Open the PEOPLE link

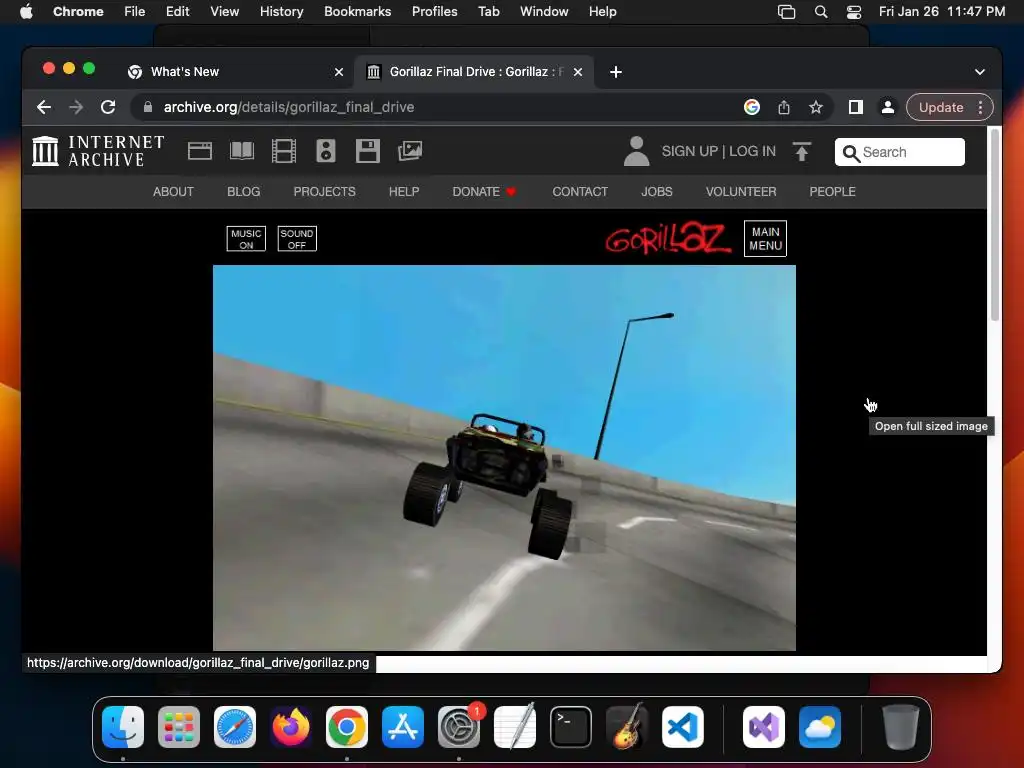pyautogui.click(x=833, y=191)
